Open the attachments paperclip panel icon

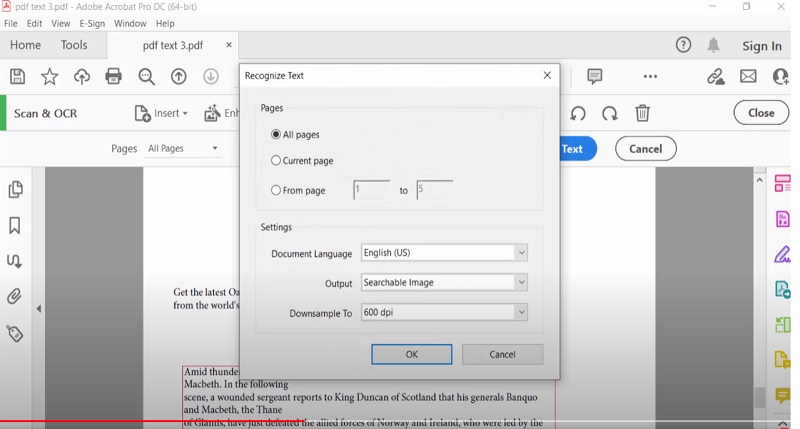point(14,296)
